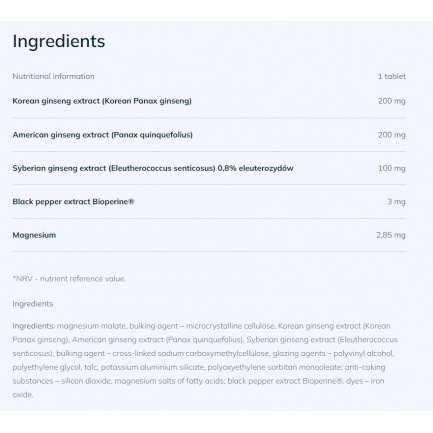This screenshot has height=433, width=433.
Task: Select the American ginseng extract row
Action: pyautogui.click(x=209, y=135)
